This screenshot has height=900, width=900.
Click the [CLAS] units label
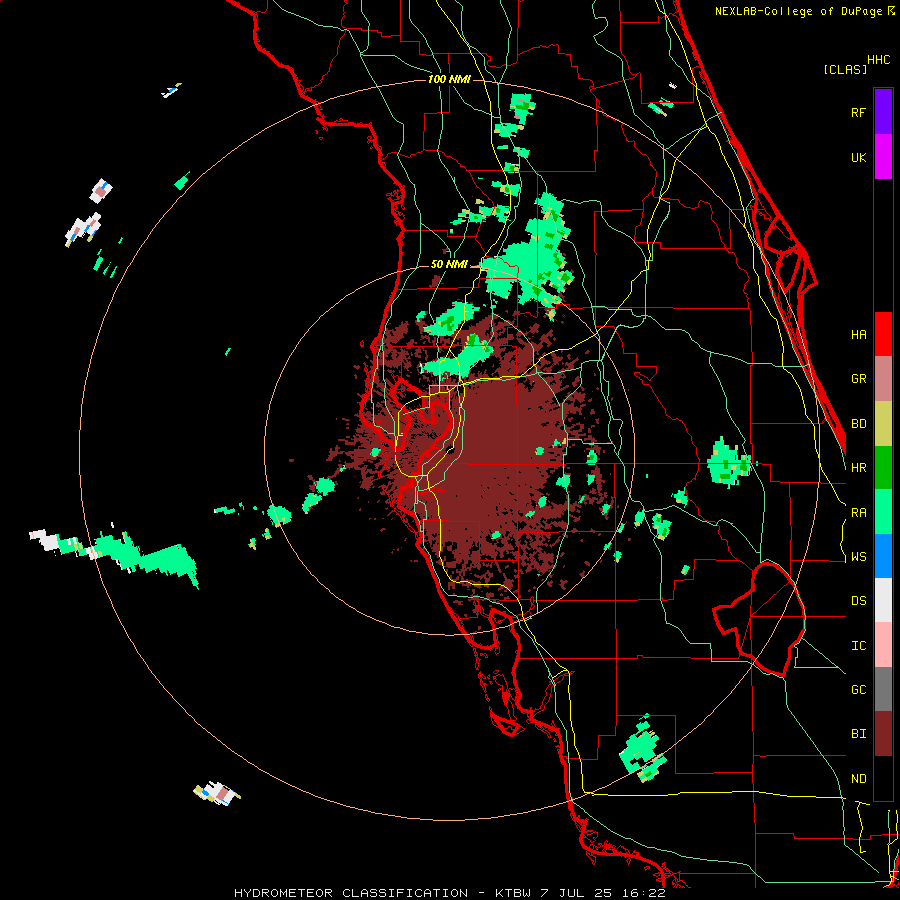[x=845, y=70]
